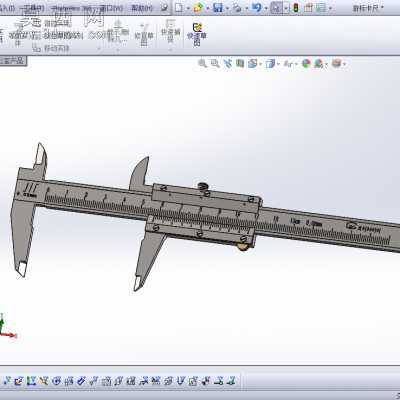Toggle the Section View icon
The width and height of the screenshot is (400, 400).
point(240,63)
